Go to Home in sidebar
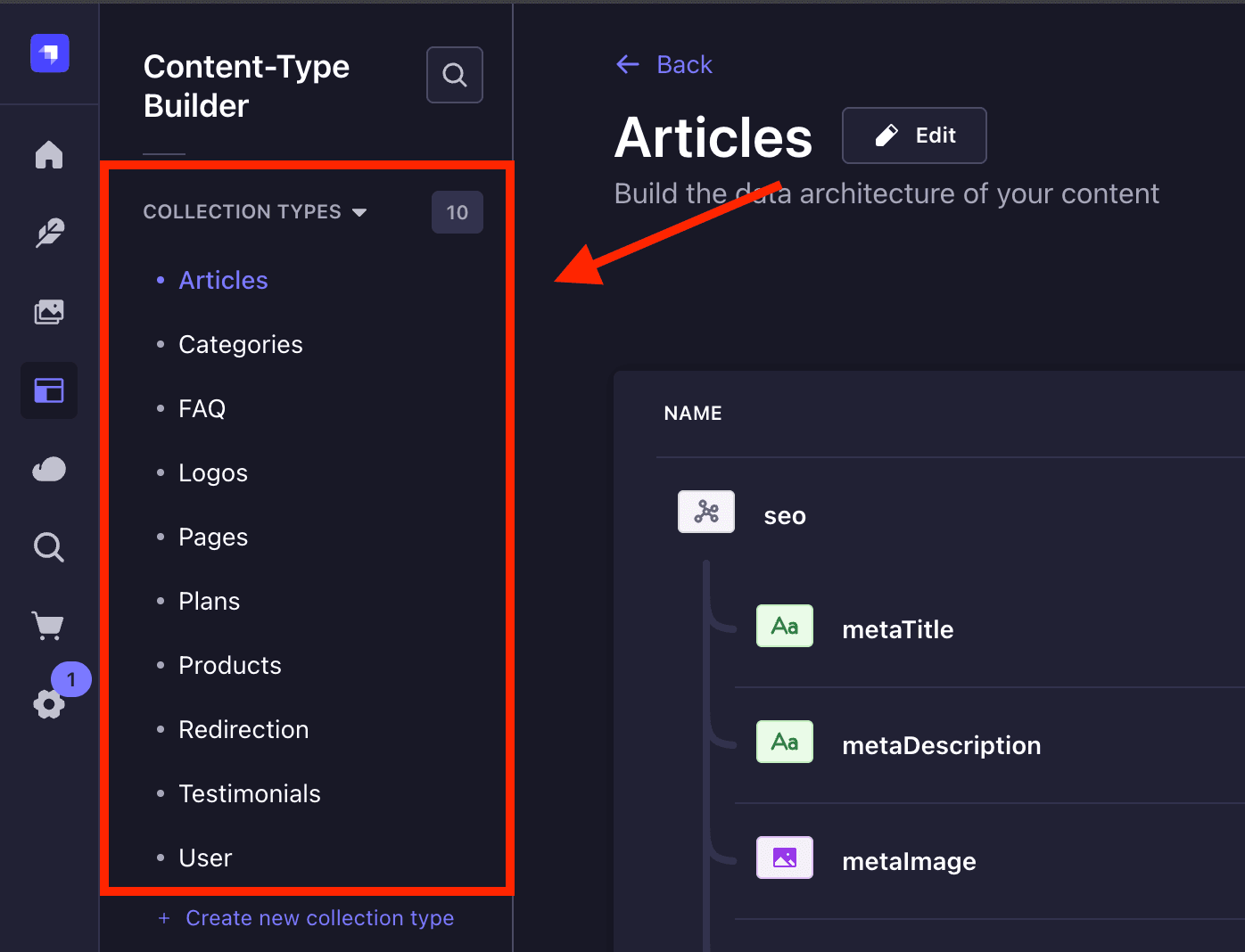Image resolution: width=1245 pixels, height=952 pixels. coord(49,154)
